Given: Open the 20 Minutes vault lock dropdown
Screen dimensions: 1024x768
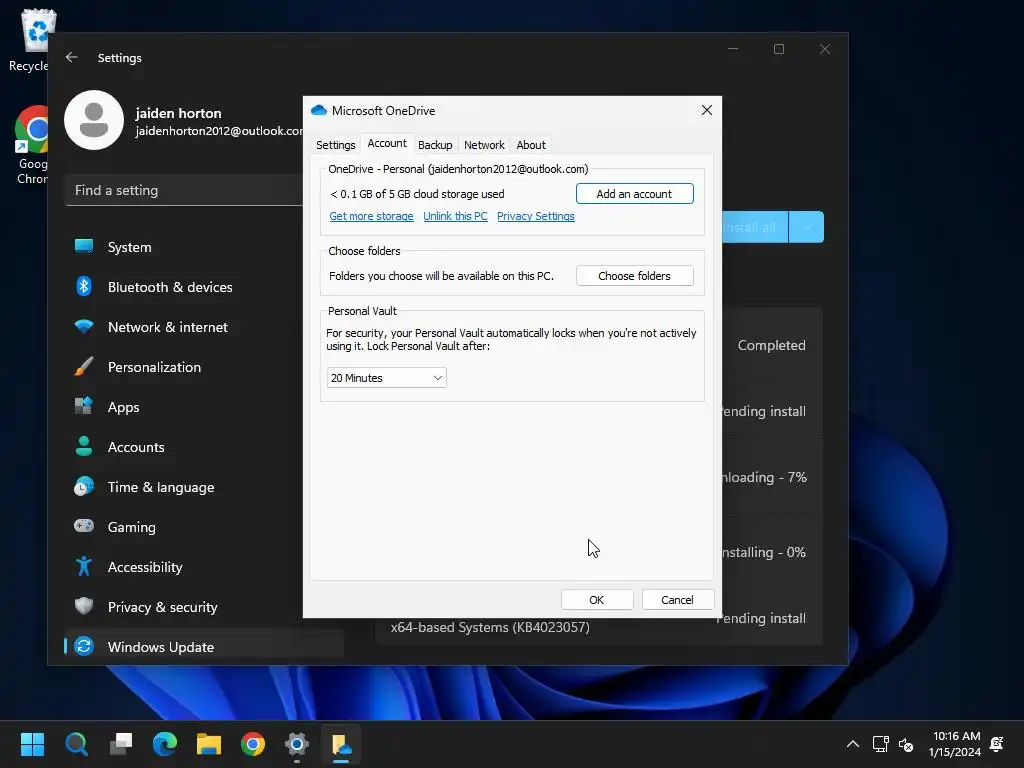Looking at the screenshot, I should pos(387,377).
